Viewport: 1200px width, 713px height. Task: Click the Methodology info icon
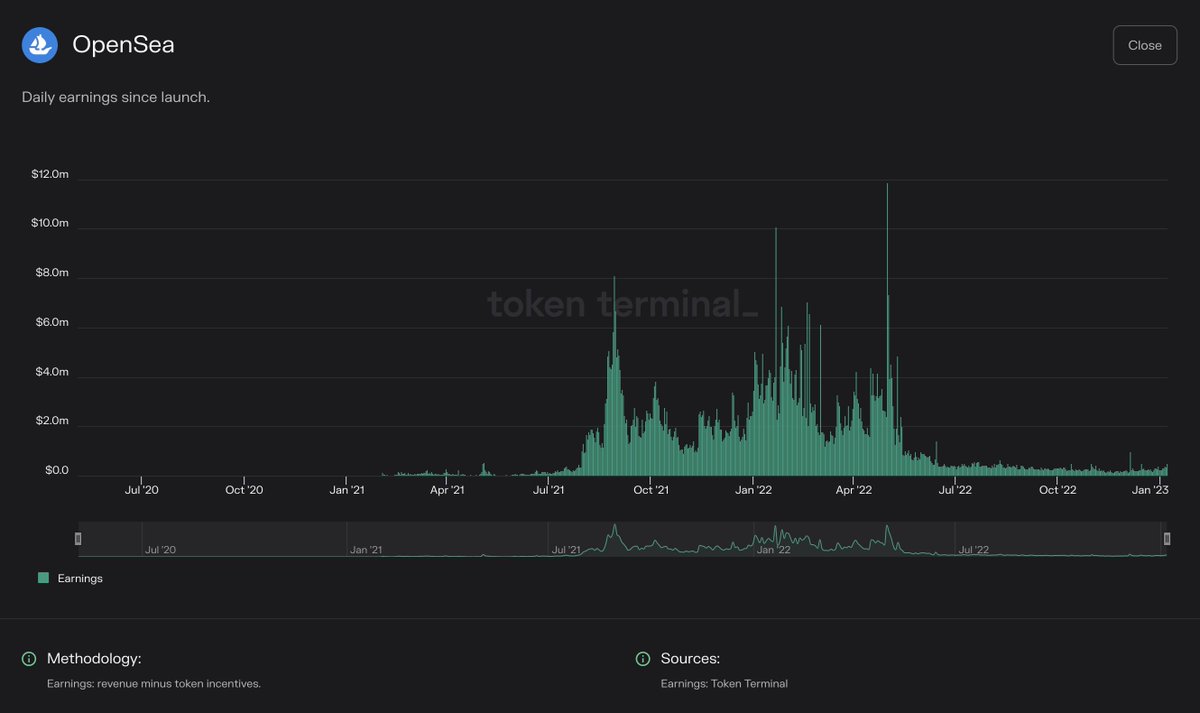click(x=29, y=659)
